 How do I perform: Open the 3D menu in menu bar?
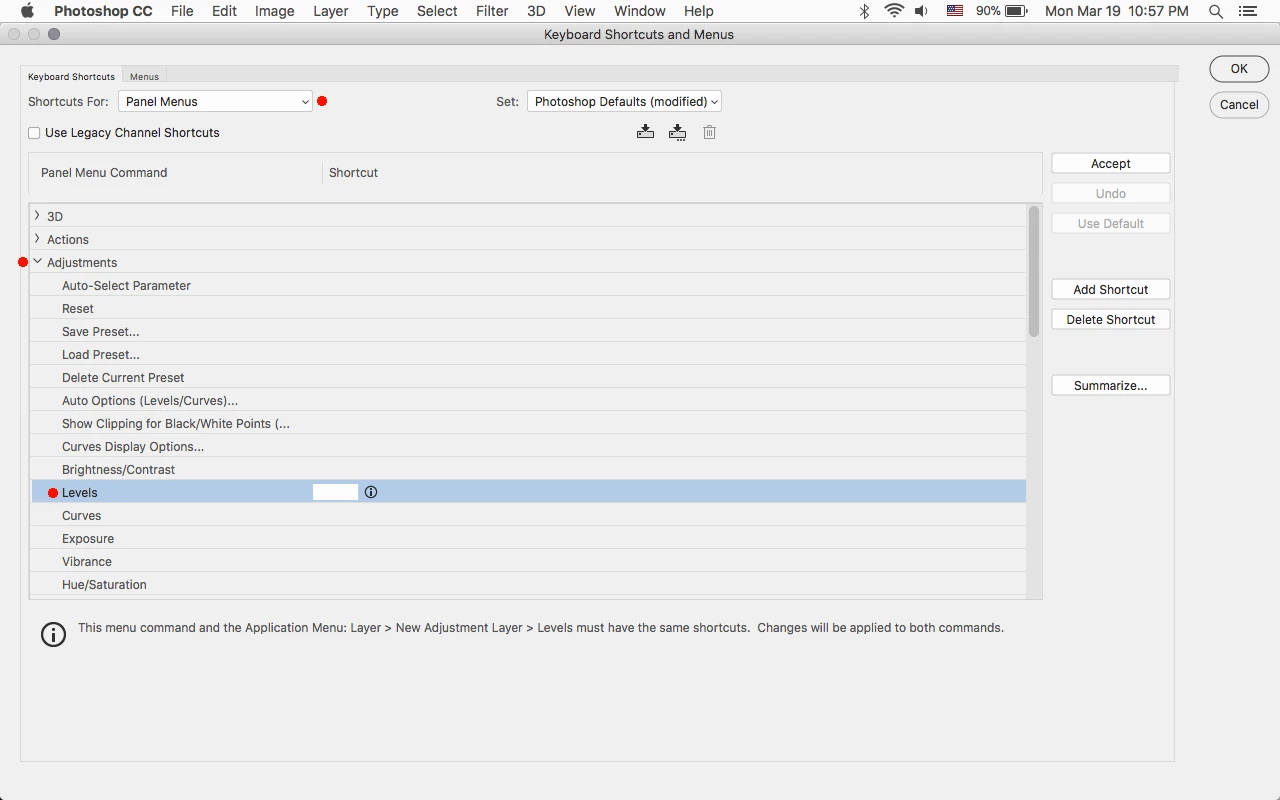(536, 11)
